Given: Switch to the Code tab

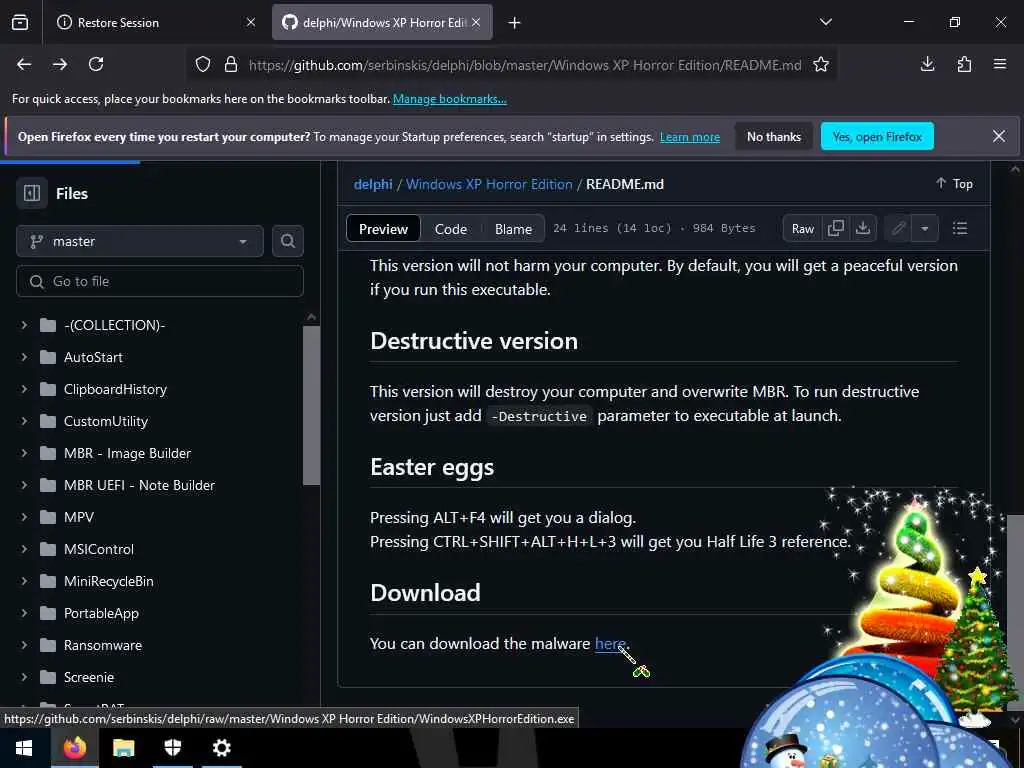Looking at the screenshot, I should [451, 229].
